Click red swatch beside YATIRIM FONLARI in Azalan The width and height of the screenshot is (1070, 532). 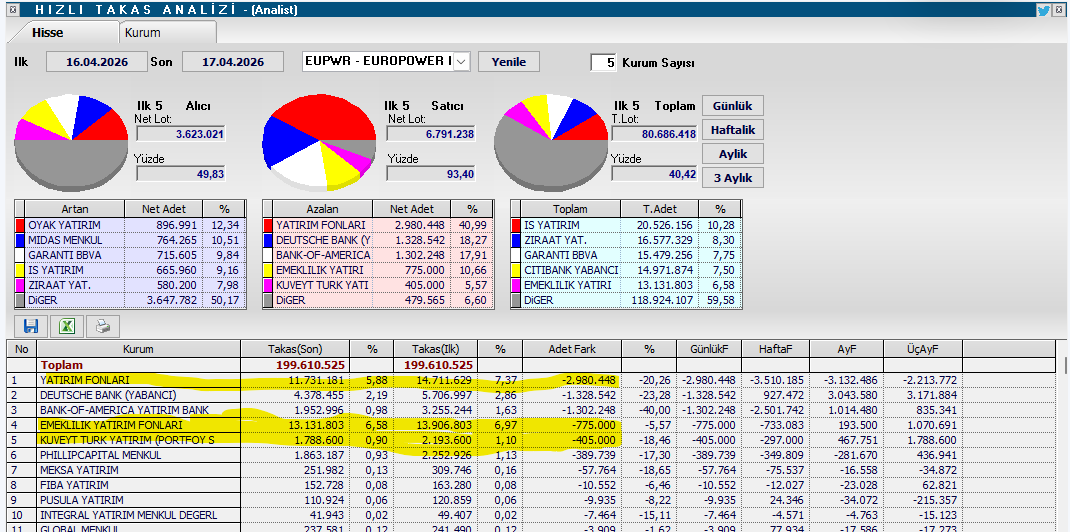(x=268, y=224)
